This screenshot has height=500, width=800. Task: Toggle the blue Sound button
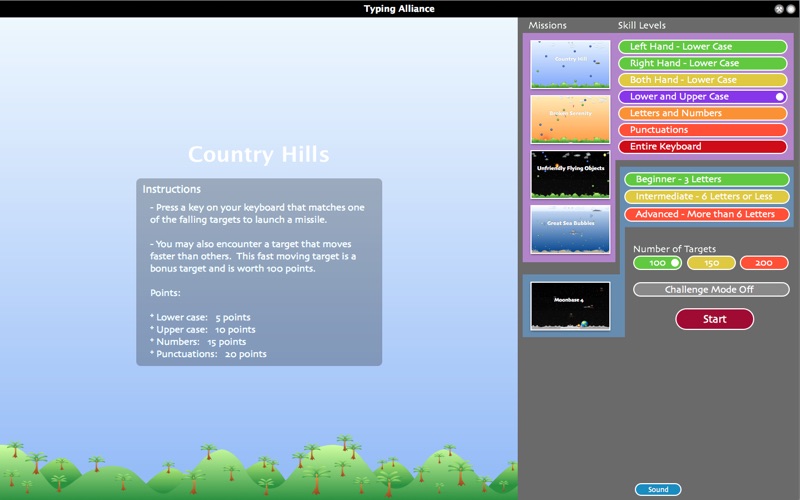[x=658, y=489]
